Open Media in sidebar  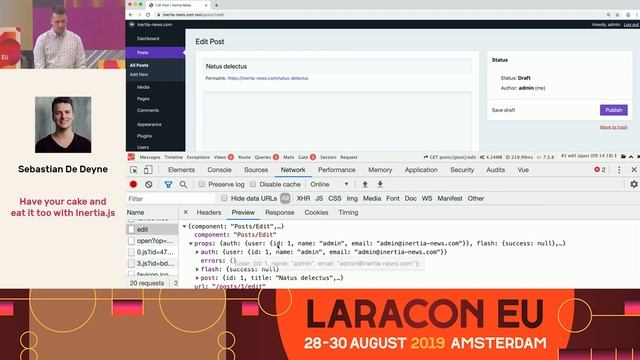[143, 87]
